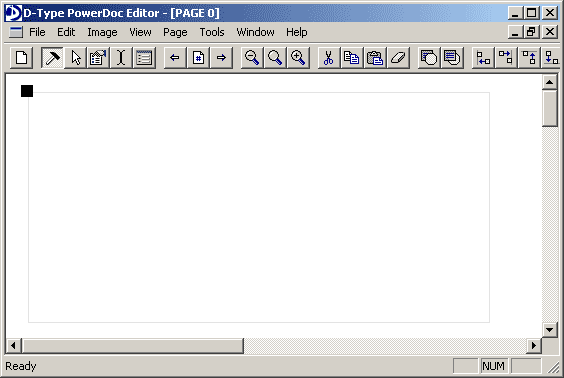The image size is (564, 378).
Task: Click the black square handle on page
Action: (27, 91)
